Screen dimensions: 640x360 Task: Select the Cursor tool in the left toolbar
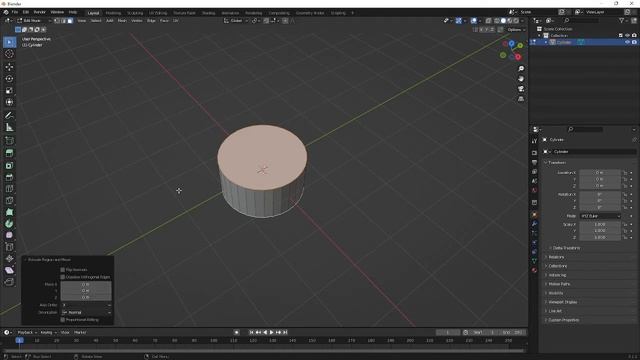click(x=9, y=54)
